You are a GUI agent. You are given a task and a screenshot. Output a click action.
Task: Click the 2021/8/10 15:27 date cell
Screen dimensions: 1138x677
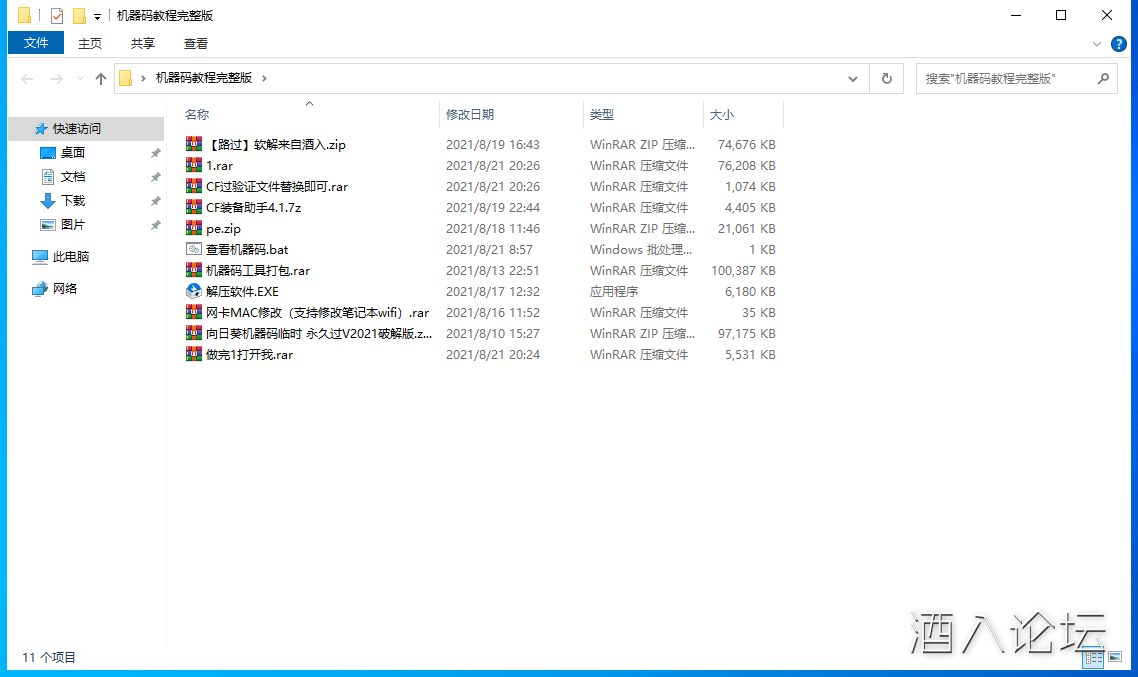pyautogui.click(x=493, y=334)
